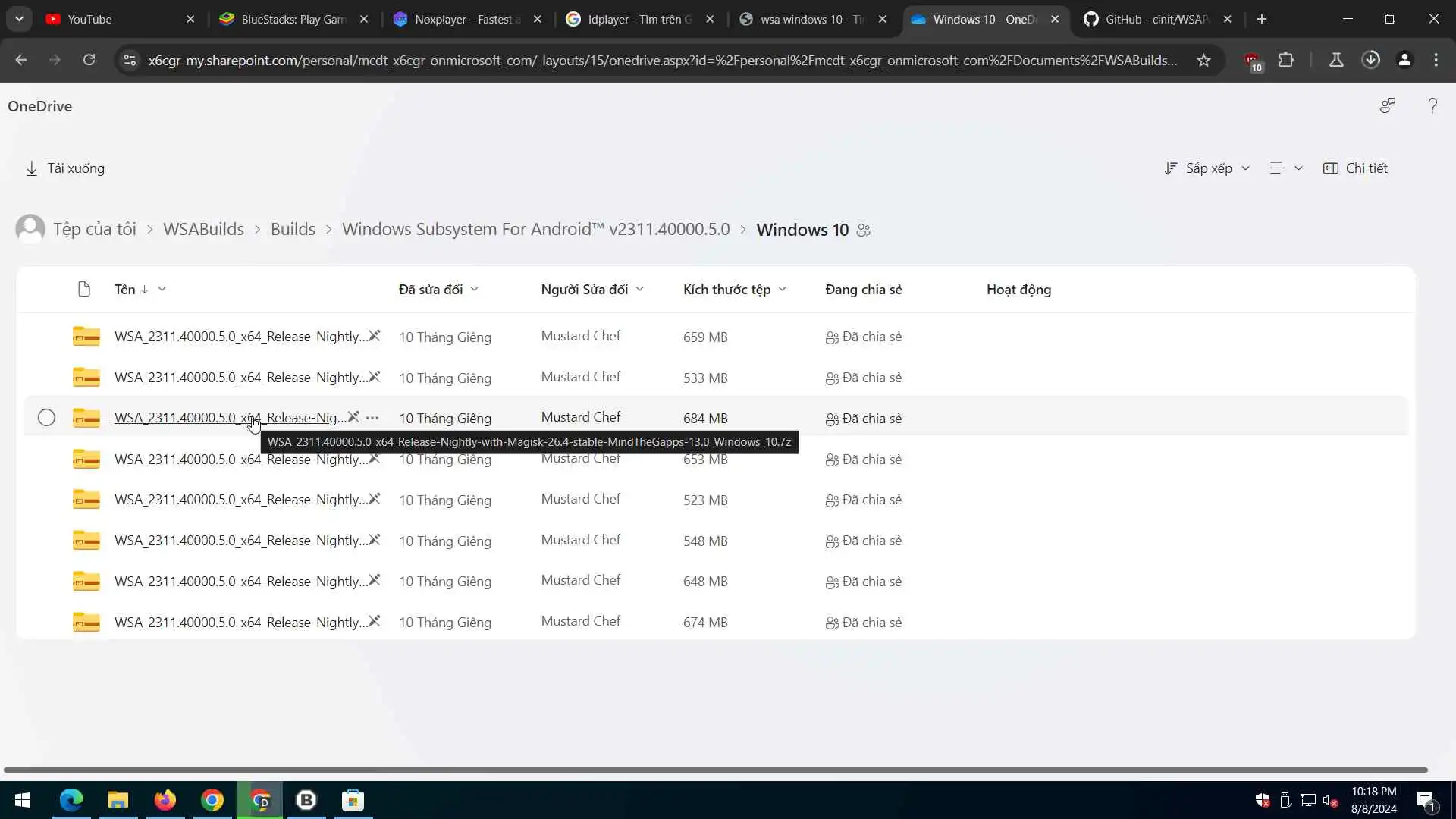The width and height of the screenshot is (1456, 819).
Task: Click the feedback icon near the help button
Action: pos(1387,105)
